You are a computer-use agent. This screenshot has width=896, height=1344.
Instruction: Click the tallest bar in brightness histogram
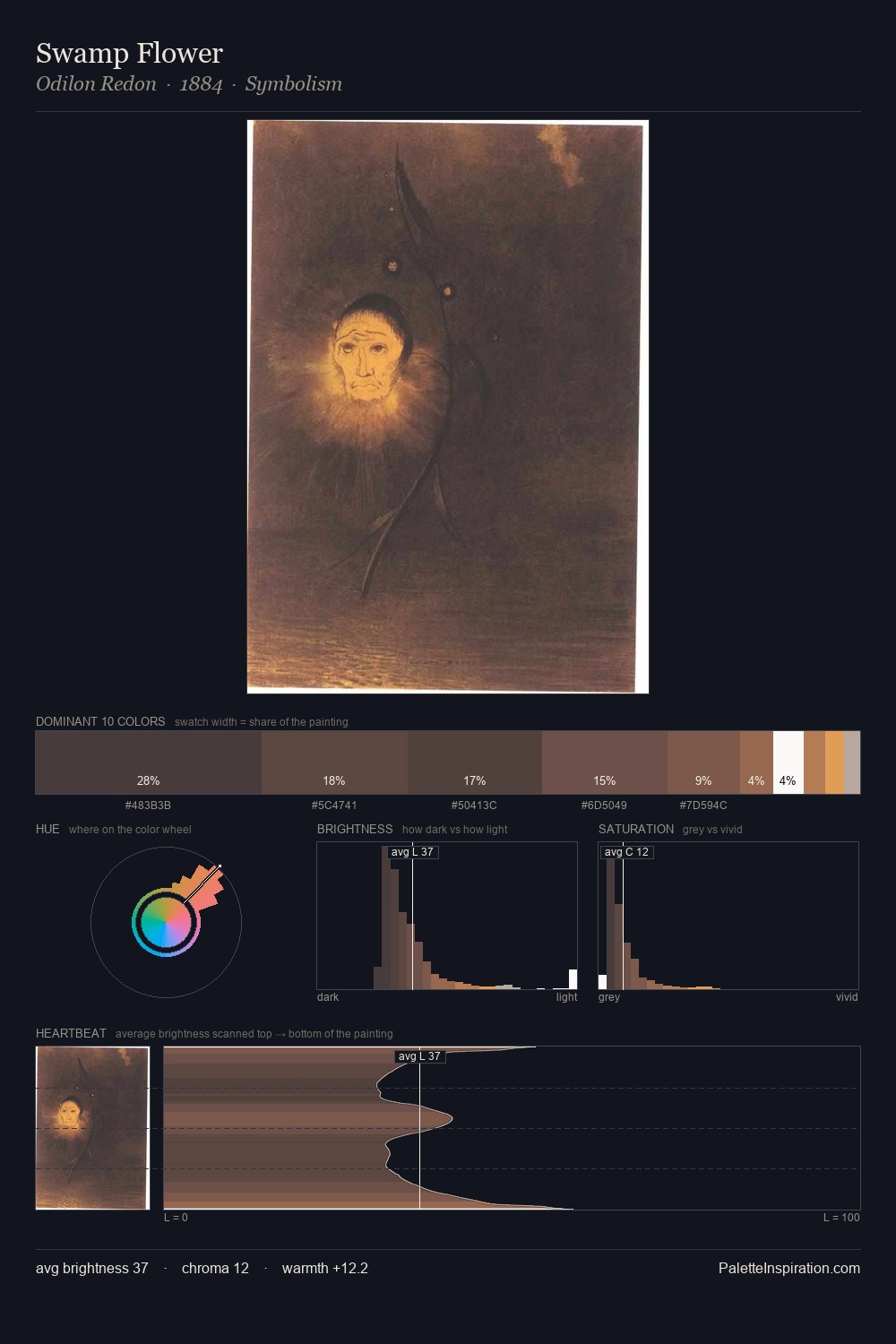coord(386,918)
